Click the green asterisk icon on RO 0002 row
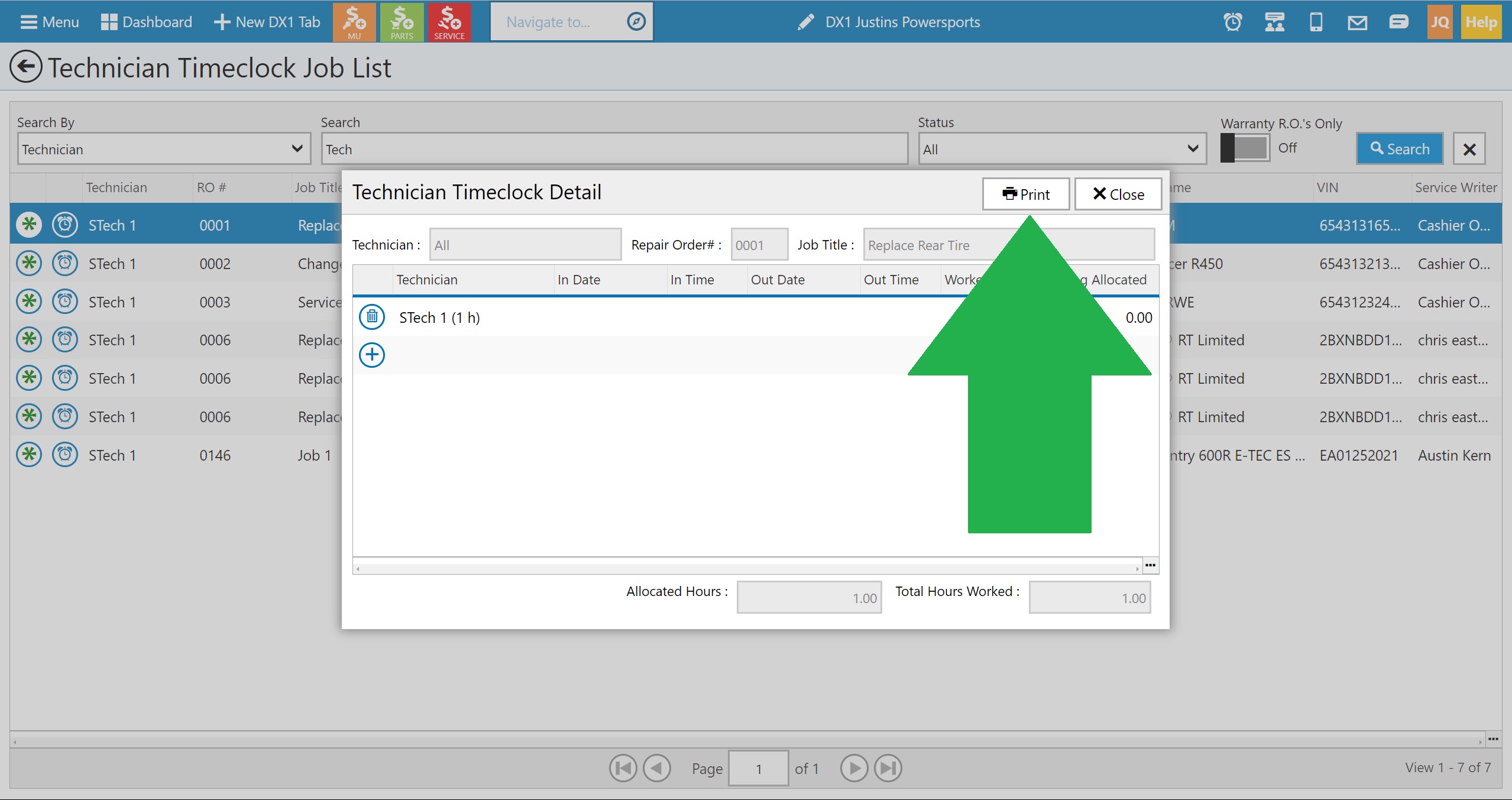Screen dimensions: 1512x800 29,263
